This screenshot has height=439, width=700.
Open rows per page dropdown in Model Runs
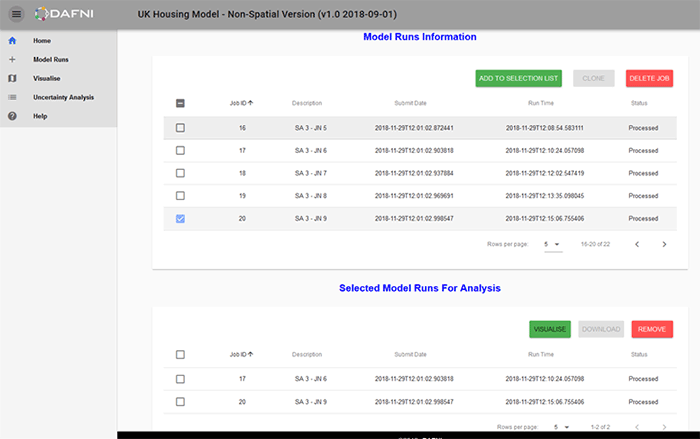tap(552, 244)
